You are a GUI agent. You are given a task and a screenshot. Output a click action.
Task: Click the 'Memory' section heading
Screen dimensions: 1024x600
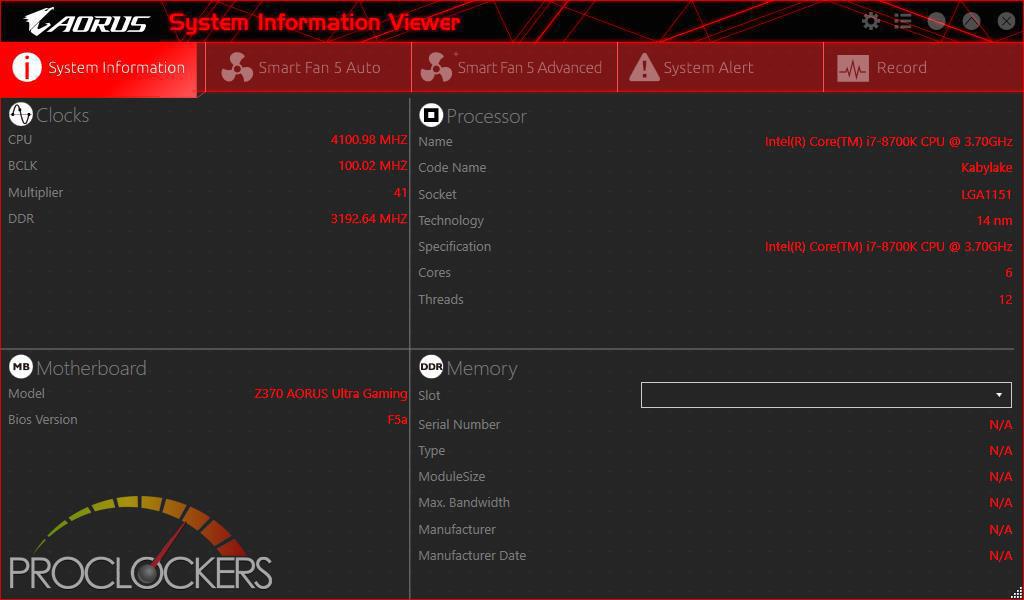(482, 369)
